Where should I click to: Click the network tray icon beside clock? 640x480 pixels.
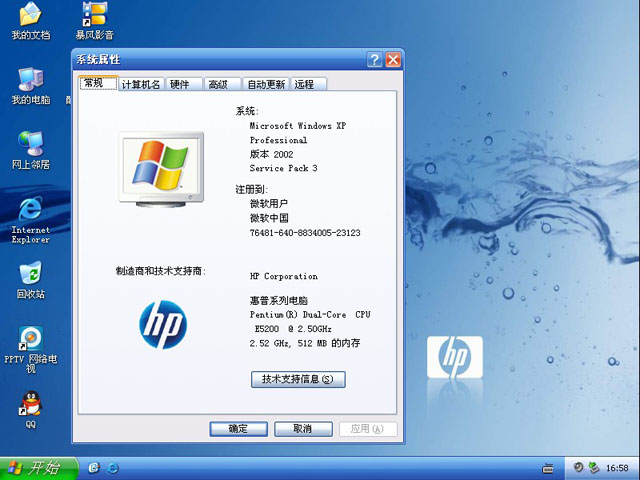click(594, 467)
